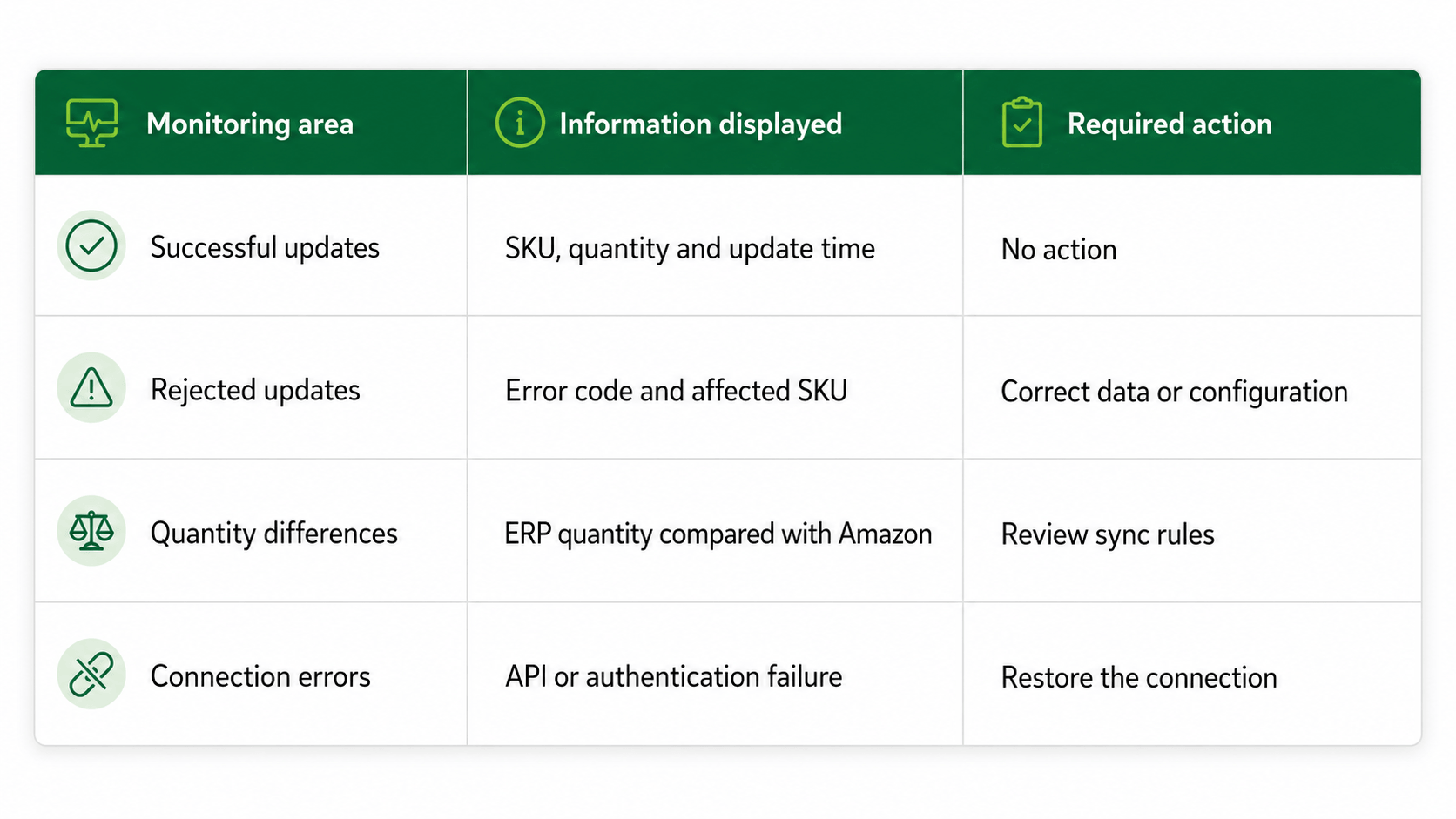Click 'Restore the connection' action text
The width and height of the screenshot is (1456, 819).
(1139, 677)
